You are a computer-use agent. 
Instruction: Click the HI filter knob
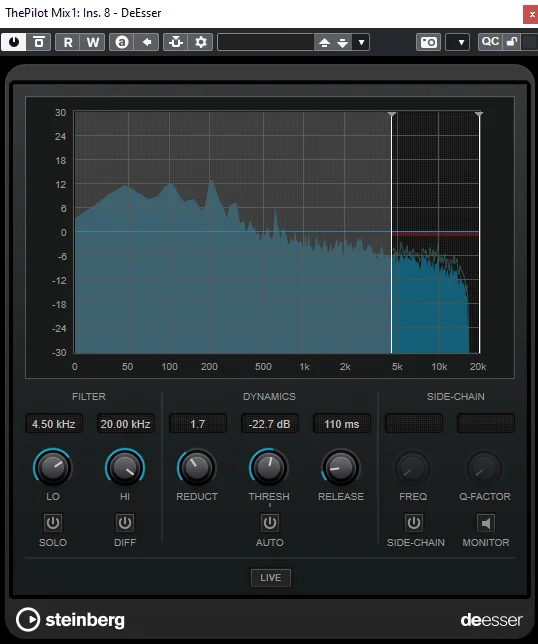125,467
